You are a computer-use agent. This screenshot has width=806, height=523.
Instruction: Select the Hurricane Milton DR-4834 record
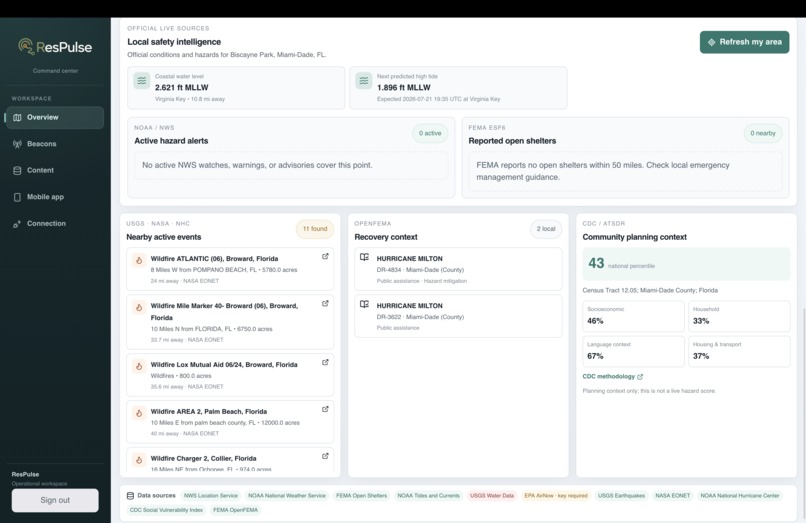[458, 269]
